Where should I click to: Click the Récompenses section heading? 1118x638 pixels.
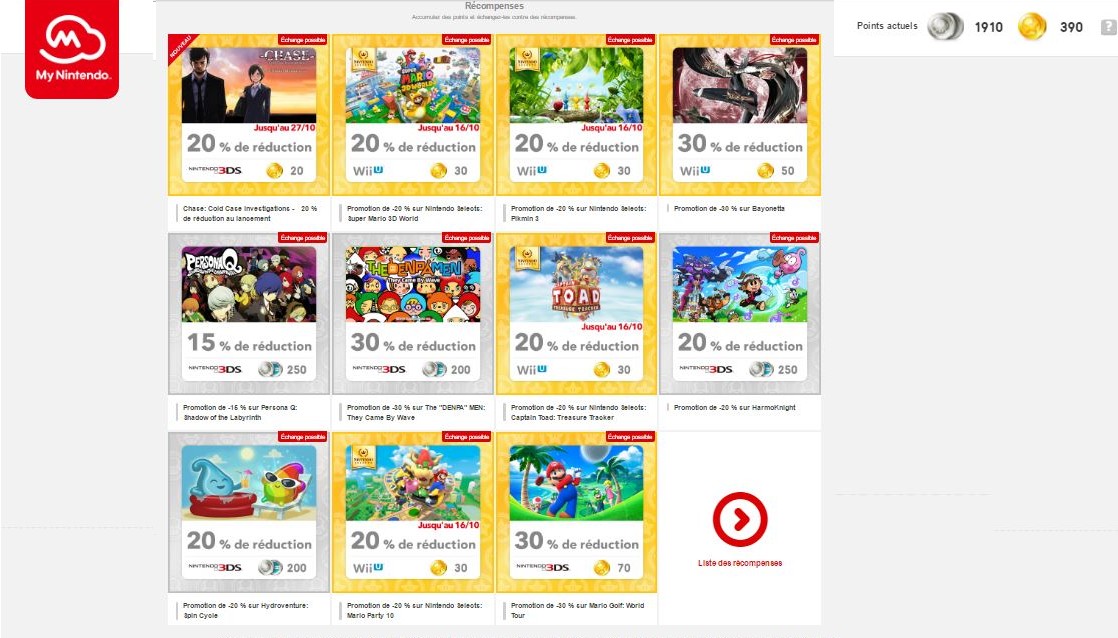pyautogui.click(x=494, y=6)
